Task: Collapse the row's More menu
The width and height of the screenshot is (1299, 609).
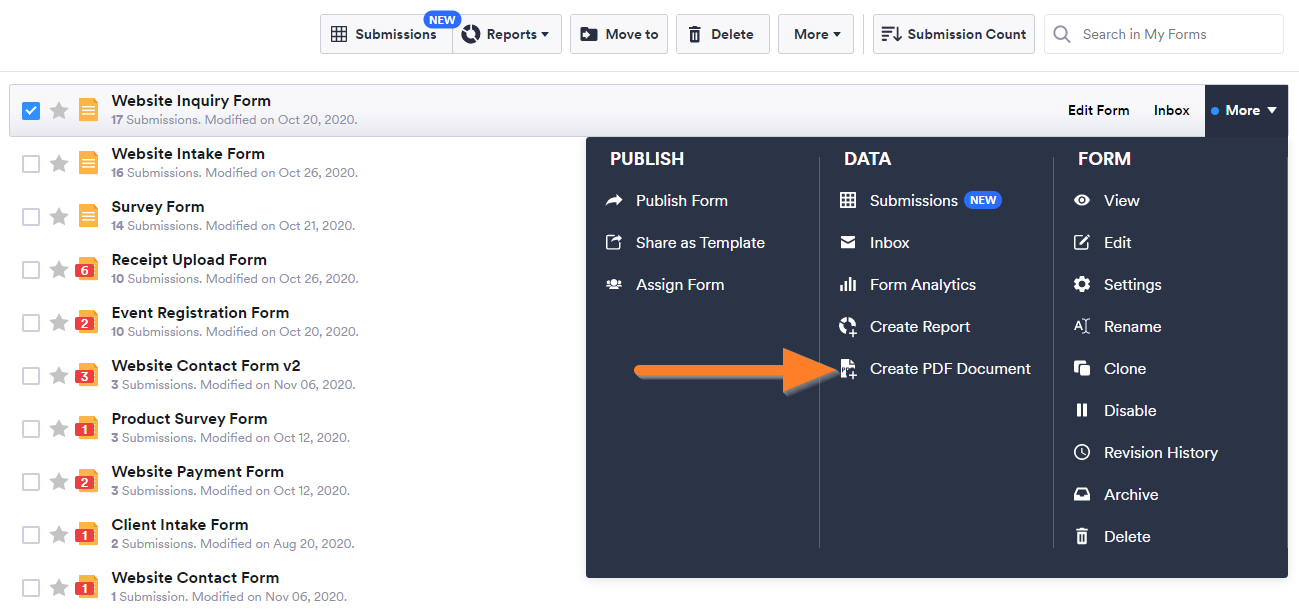Action: point(1245,110)
